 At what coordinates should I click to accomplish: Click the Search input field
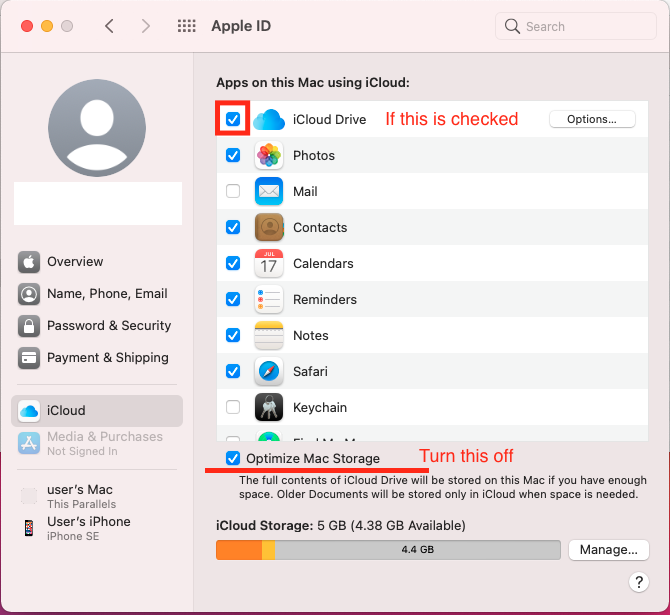point(576,26)
